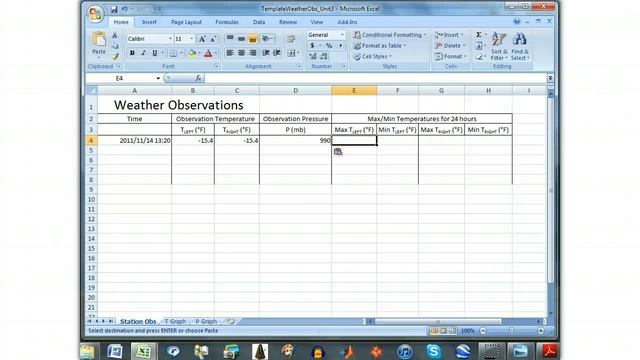Click the Decrease Indent icon
This screenshot has height=360, width=640.
pos(266,53)
